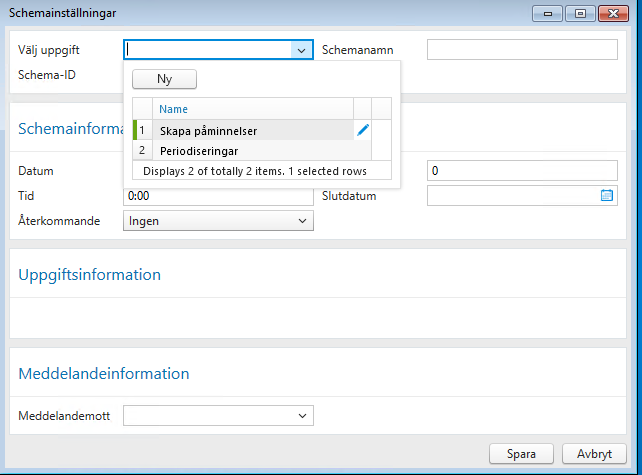This screenshot has width=642, height=475.
Task: Expand the Återkommande dropdown
Action: tap(301, 221)
